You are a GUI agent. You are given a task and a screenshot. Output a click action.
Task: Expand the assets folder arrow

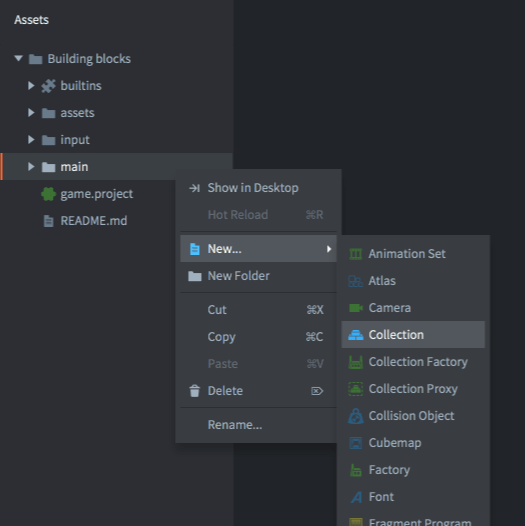(31, 112)
